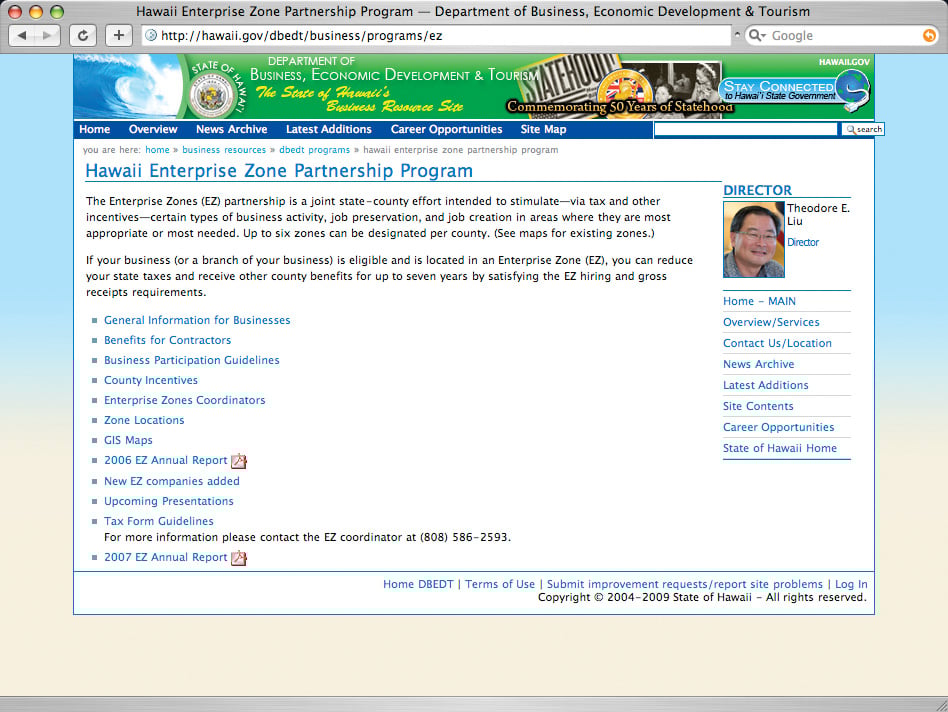Image resolution: width=948 pixels, height=712 pixels.
Task: Open News Archive sidebar link
Action: (759, 364)
